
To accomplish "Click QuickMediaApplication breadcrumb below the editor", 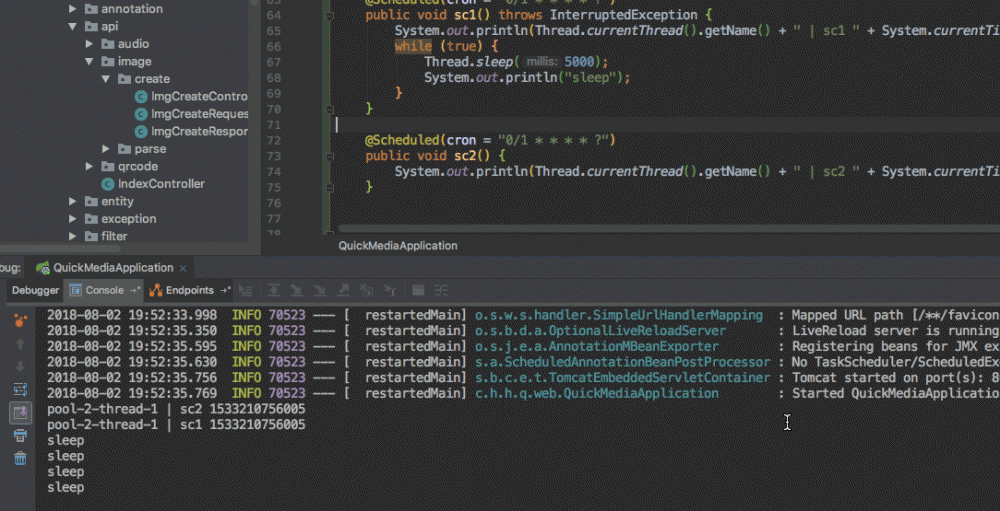I will click(x=397, y=245).
